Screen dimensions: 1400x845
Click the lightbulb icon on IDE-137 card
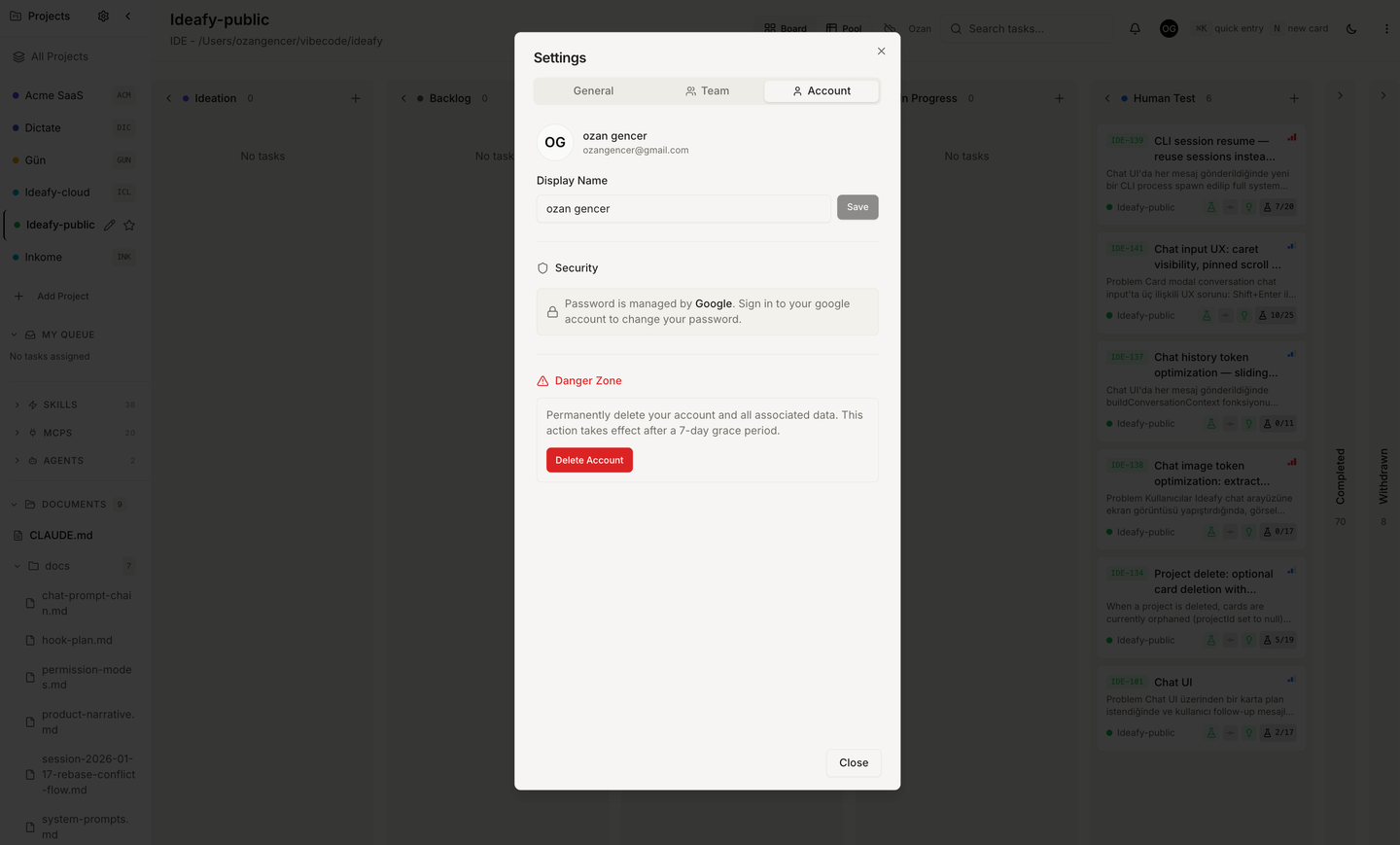coord(1249,424)
